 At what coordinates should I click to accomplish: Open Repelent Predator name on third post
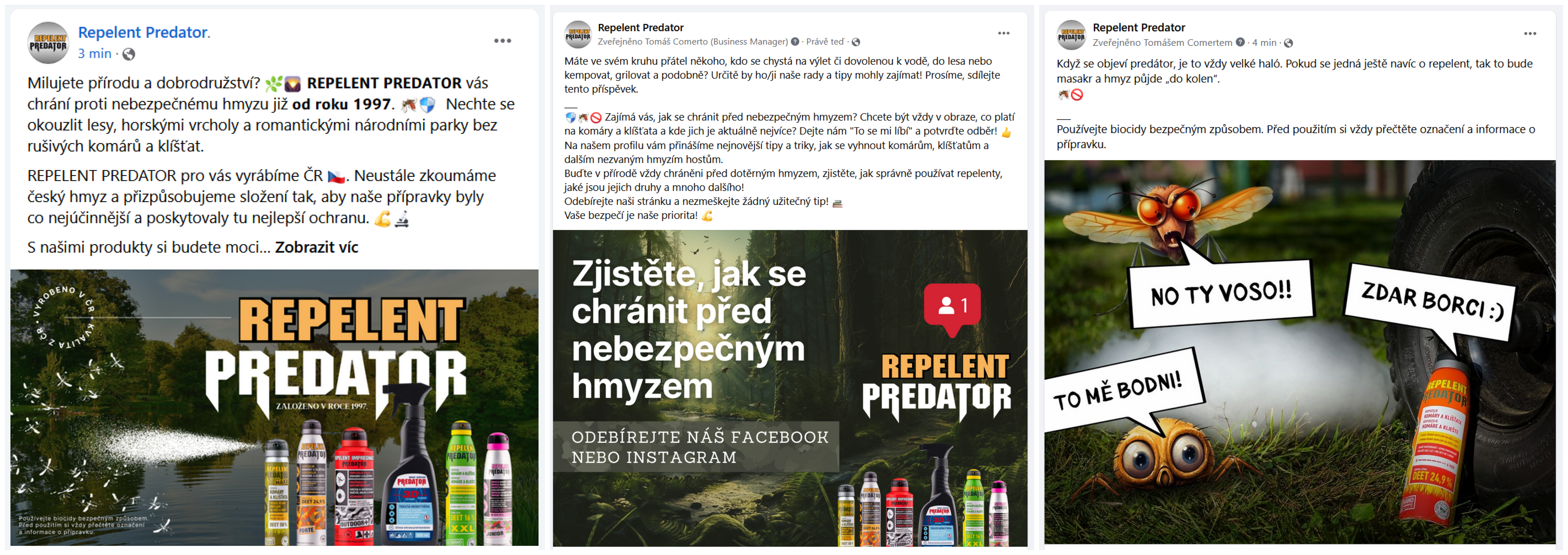click(1138, 27)
